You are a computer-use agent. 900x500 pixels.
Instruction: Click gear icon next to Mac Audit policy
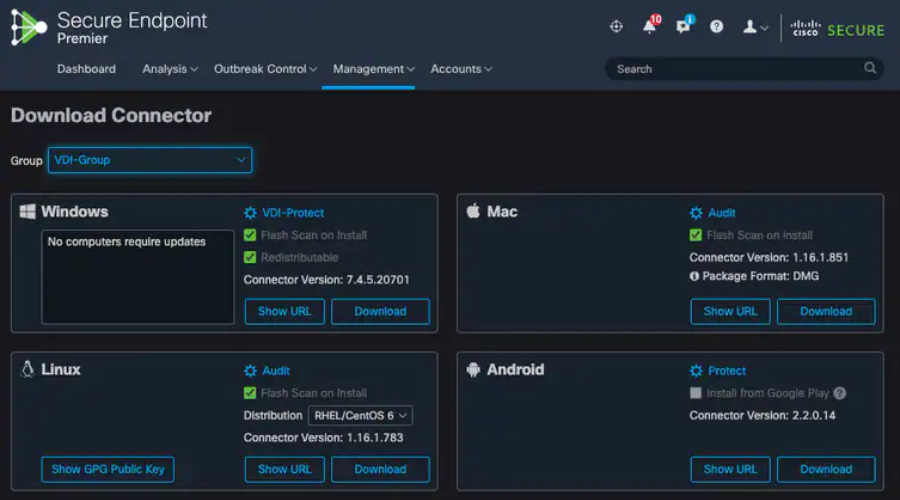(696, 213)
